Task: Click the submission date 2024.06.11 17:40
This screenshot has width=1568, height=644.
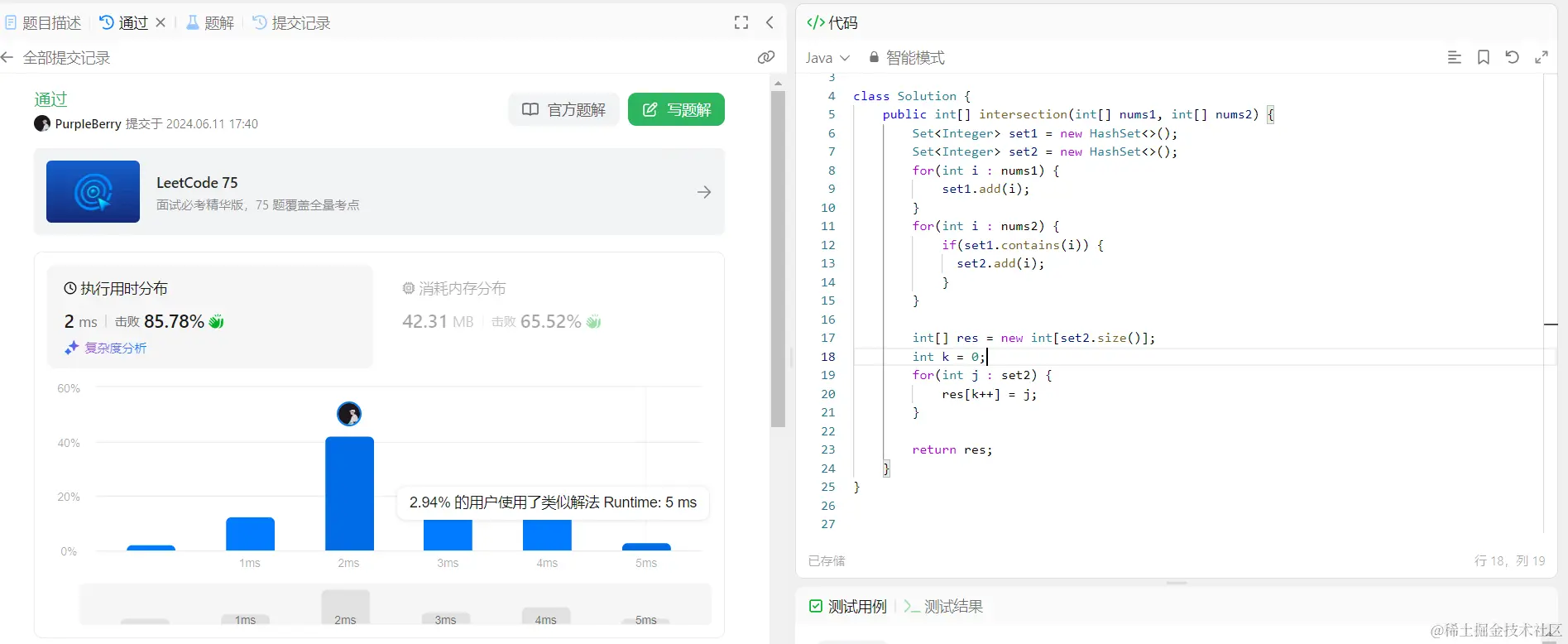Action: click(212, 123)
